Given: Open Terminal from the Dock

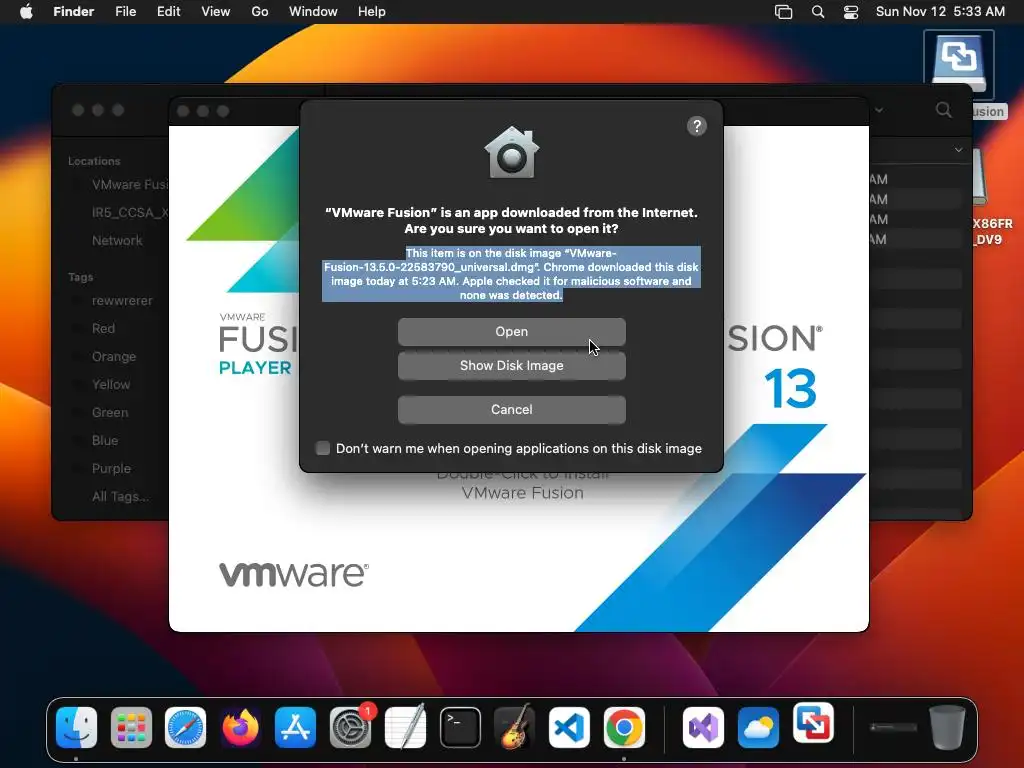Looking at the screenshot, I should (x=460, y=727).
